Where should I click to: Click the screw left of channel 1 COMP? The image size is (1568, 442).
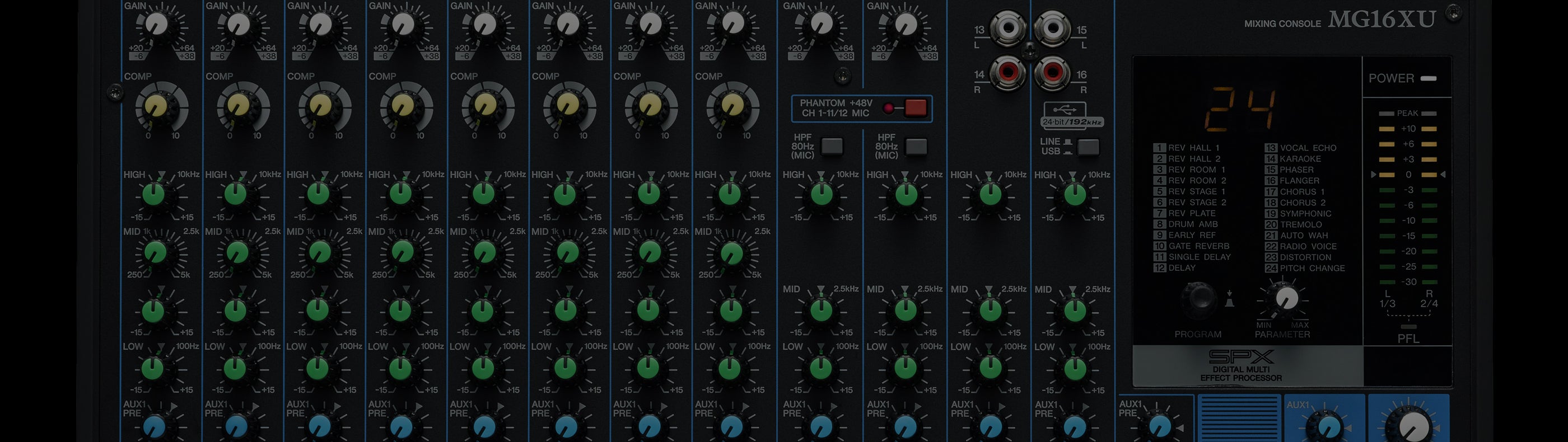tap(114, 92)
